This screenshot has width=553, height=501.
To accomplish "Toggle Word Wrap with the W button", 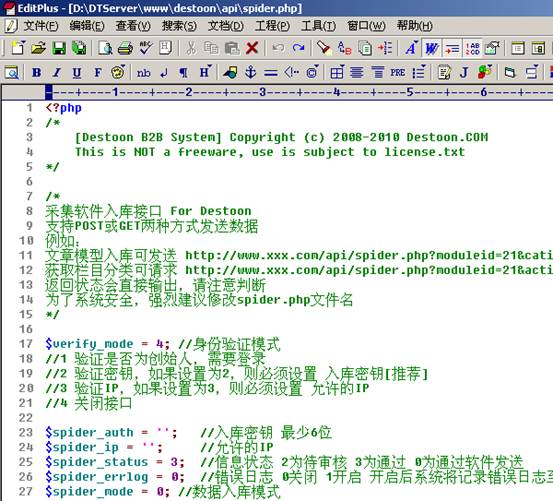I will (431, 48).
